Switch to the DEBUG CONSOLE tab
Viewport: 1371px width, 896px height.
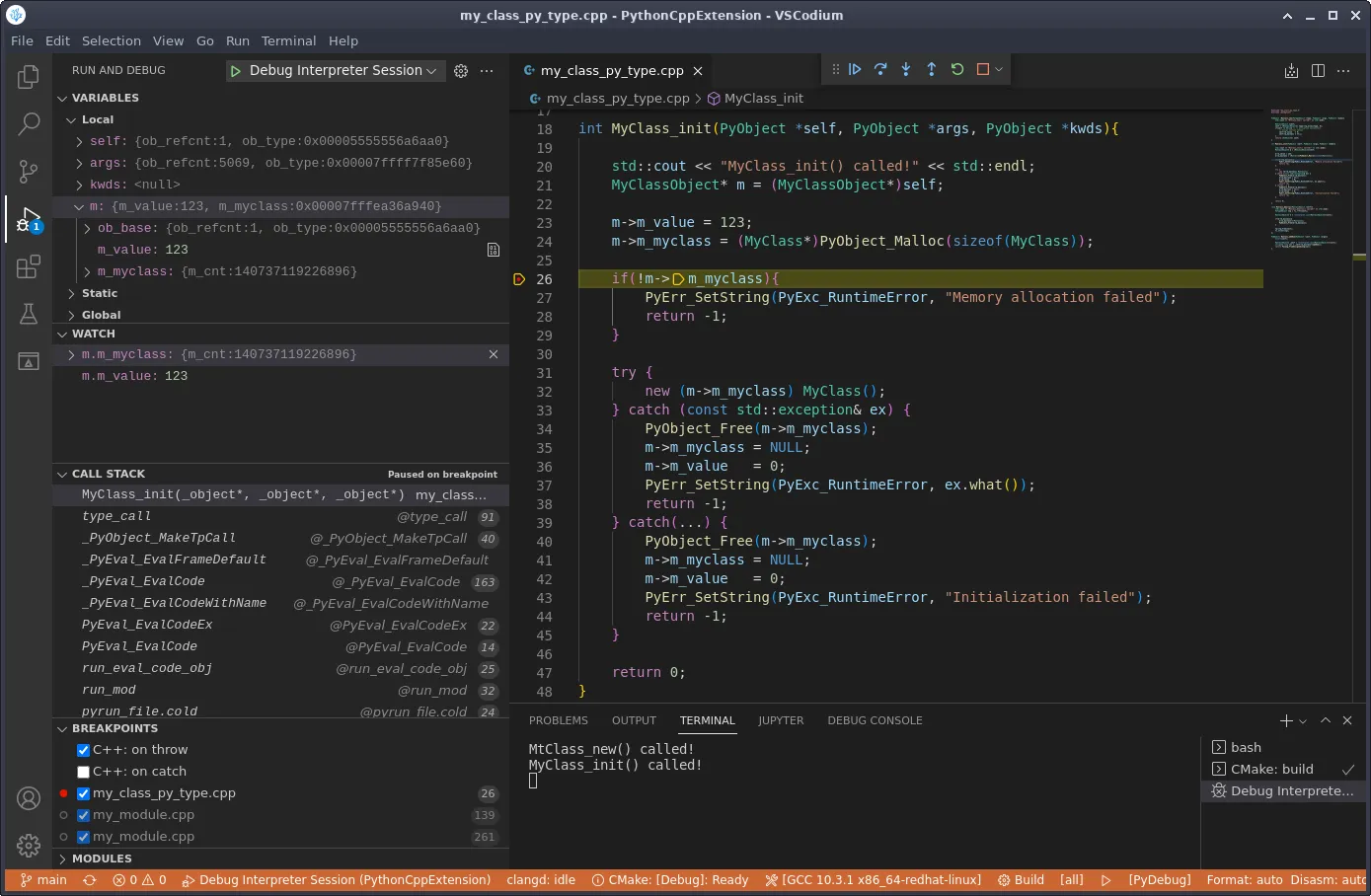[x=875, y=720]
